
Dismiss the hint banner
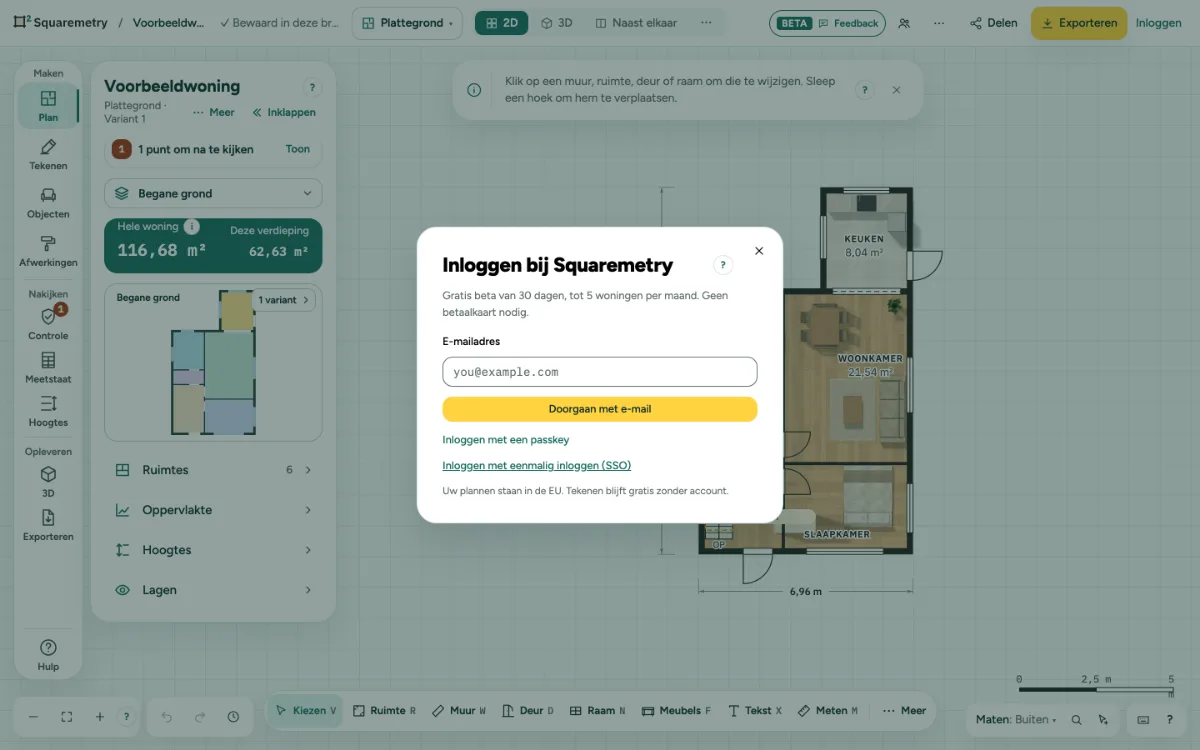click(x=896, y=90)
